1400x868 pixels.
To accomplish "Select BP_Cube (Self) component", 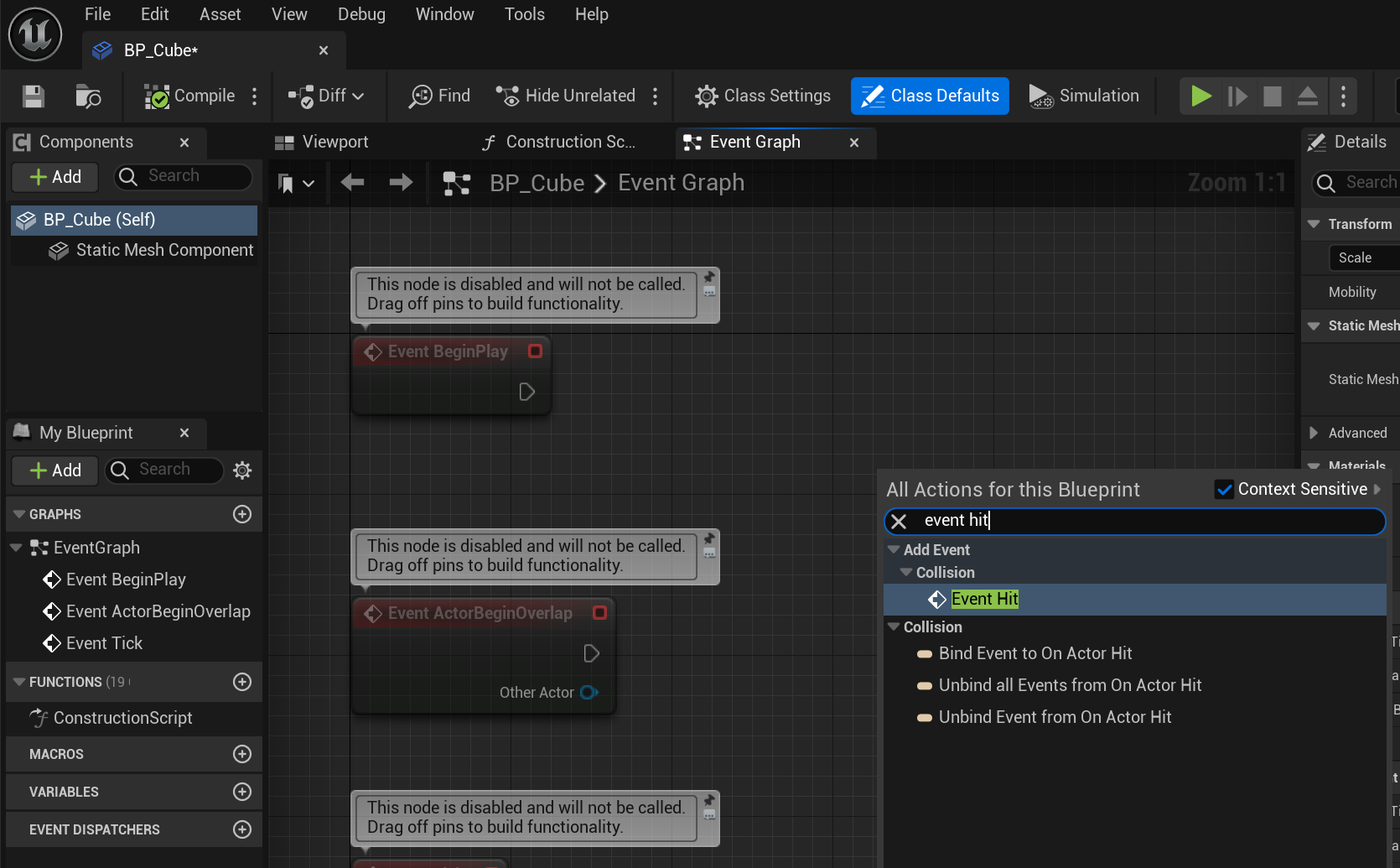I will (x=134, y=220).
